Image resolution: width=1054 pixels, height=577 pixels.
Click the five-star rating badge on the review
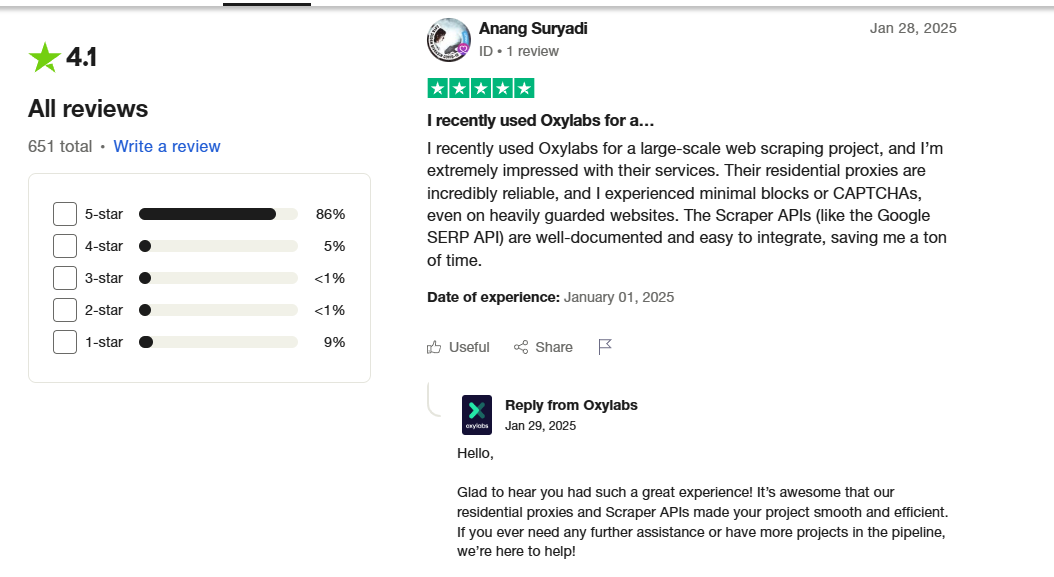pos(481,88)
